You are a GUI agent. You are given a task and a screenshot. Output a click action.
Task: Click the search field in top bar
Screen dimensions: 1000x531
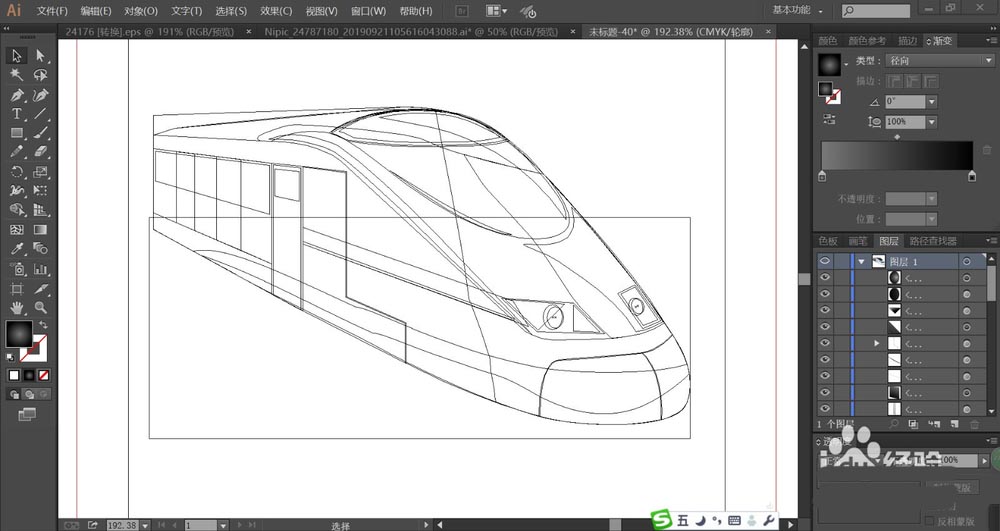(x=877, y=11)
